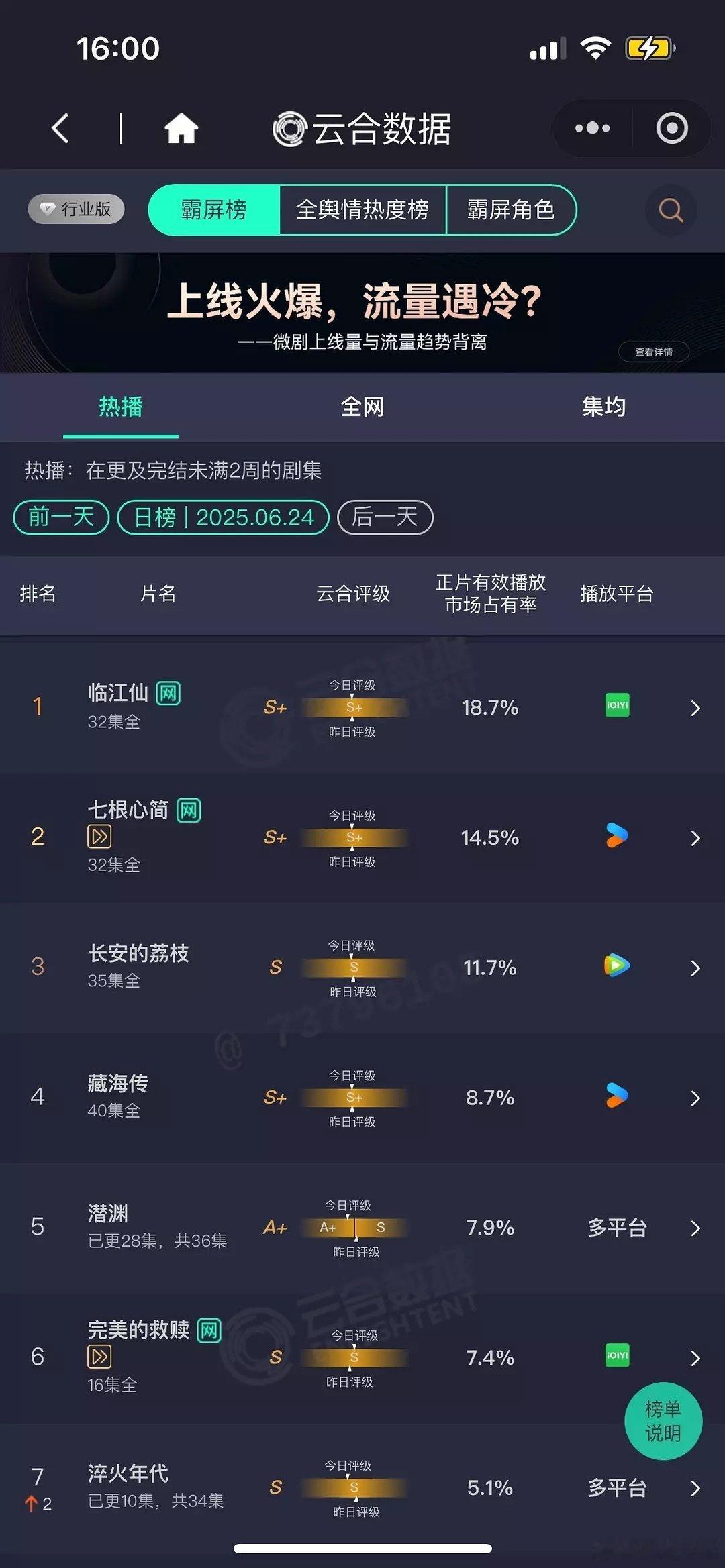725x1568 pixels.
Task: Expand details chevron for 潜渊 row
Action: click(695, 1228)
